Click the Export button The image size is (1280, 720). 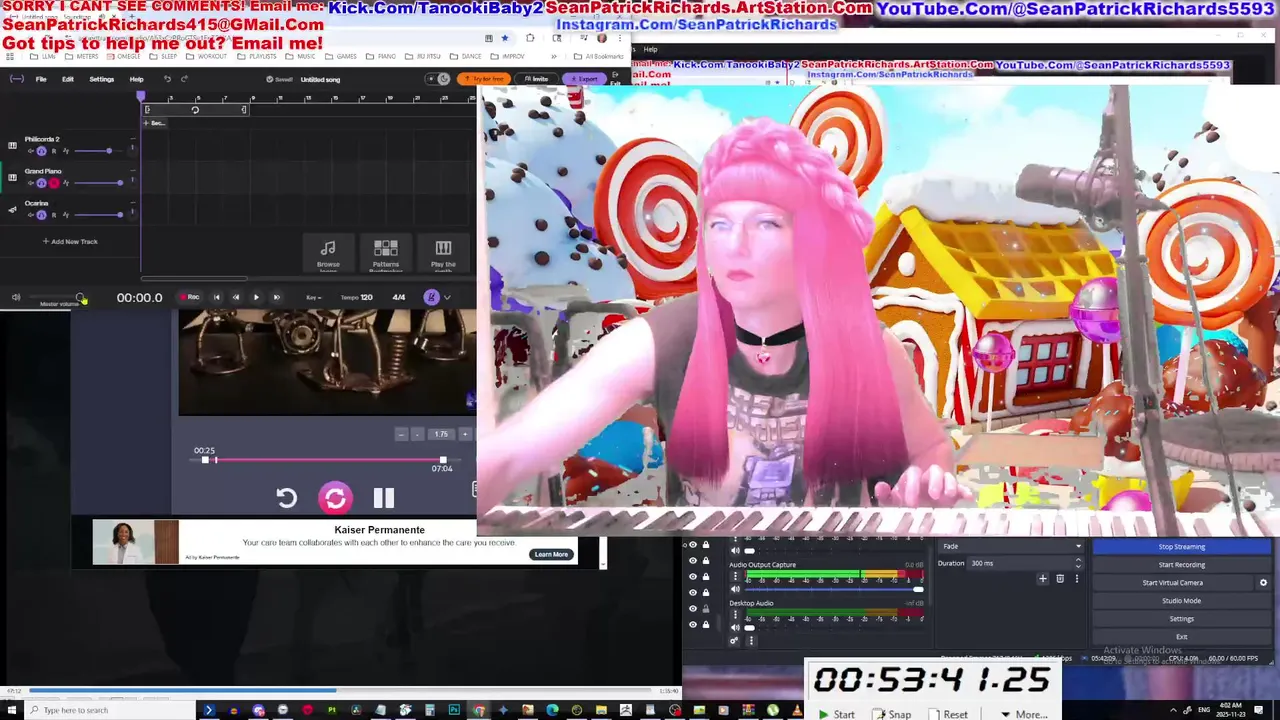point(584,79)
